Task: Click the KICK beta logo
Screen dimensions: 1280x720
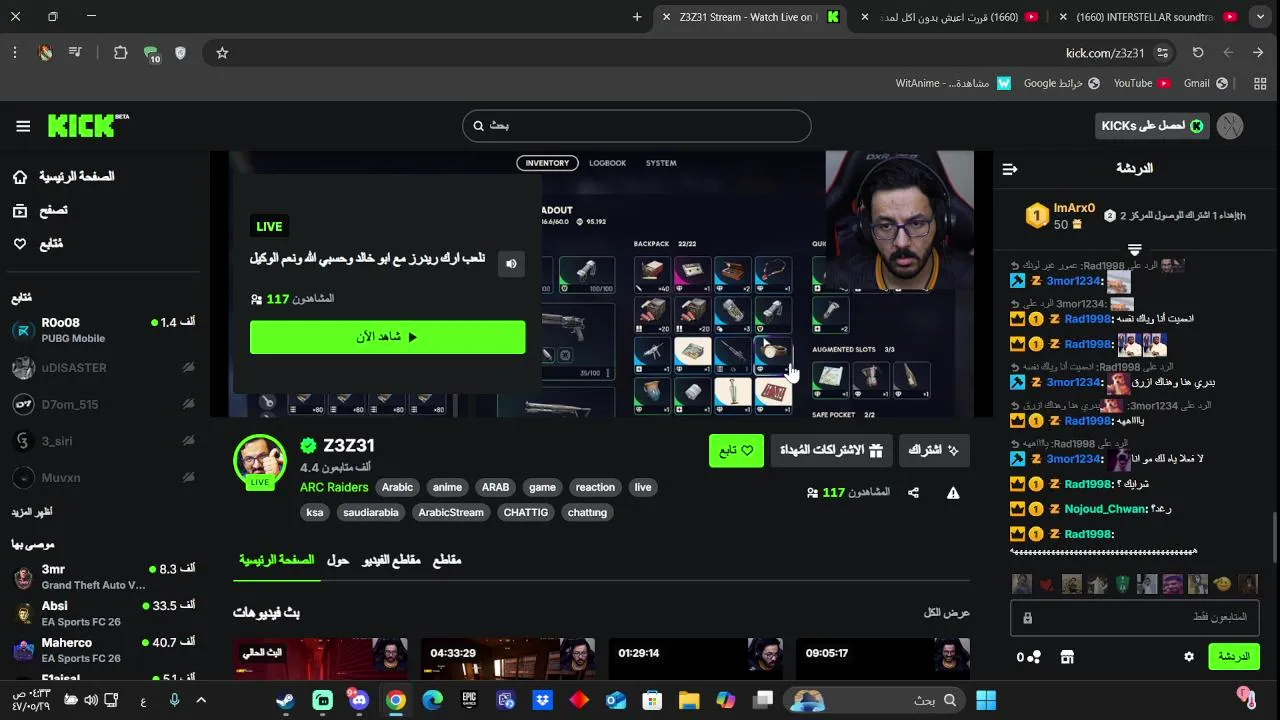Action: tap(88, 125)
